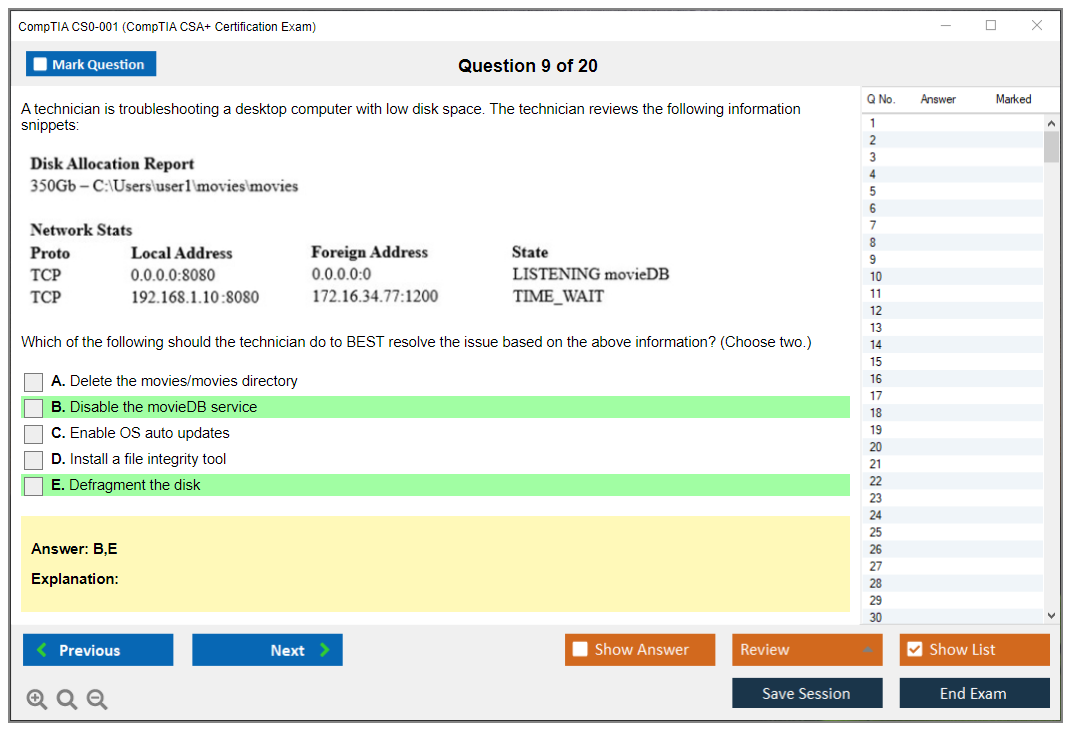Check the Install a file integrity tool option

point(34,460)
